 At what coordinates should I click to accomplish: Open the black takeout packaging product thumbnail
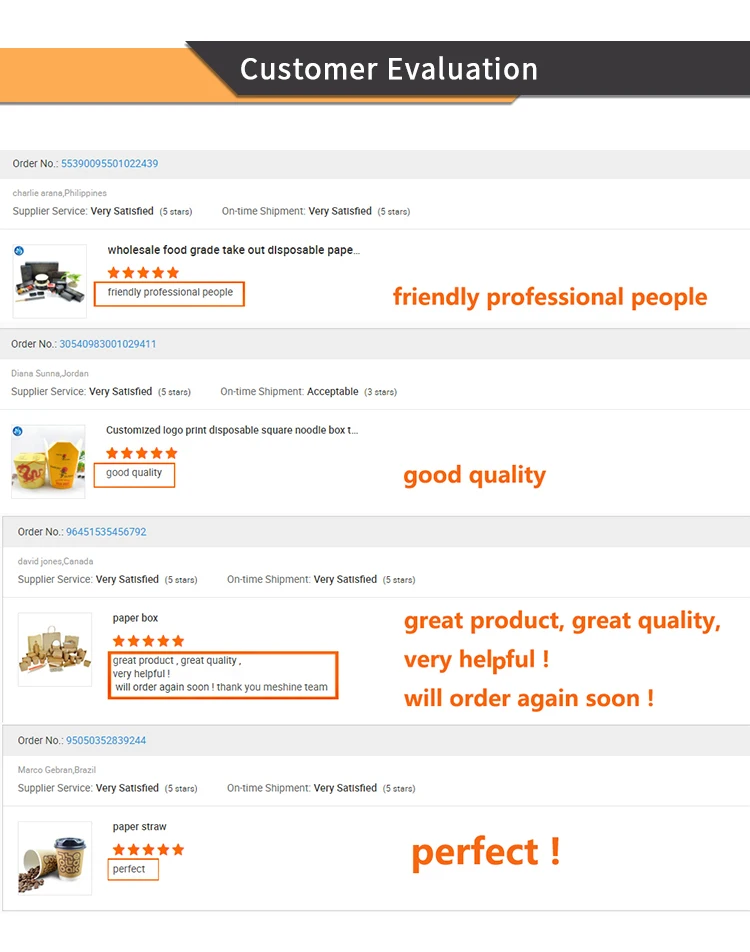tap(50, 281)
